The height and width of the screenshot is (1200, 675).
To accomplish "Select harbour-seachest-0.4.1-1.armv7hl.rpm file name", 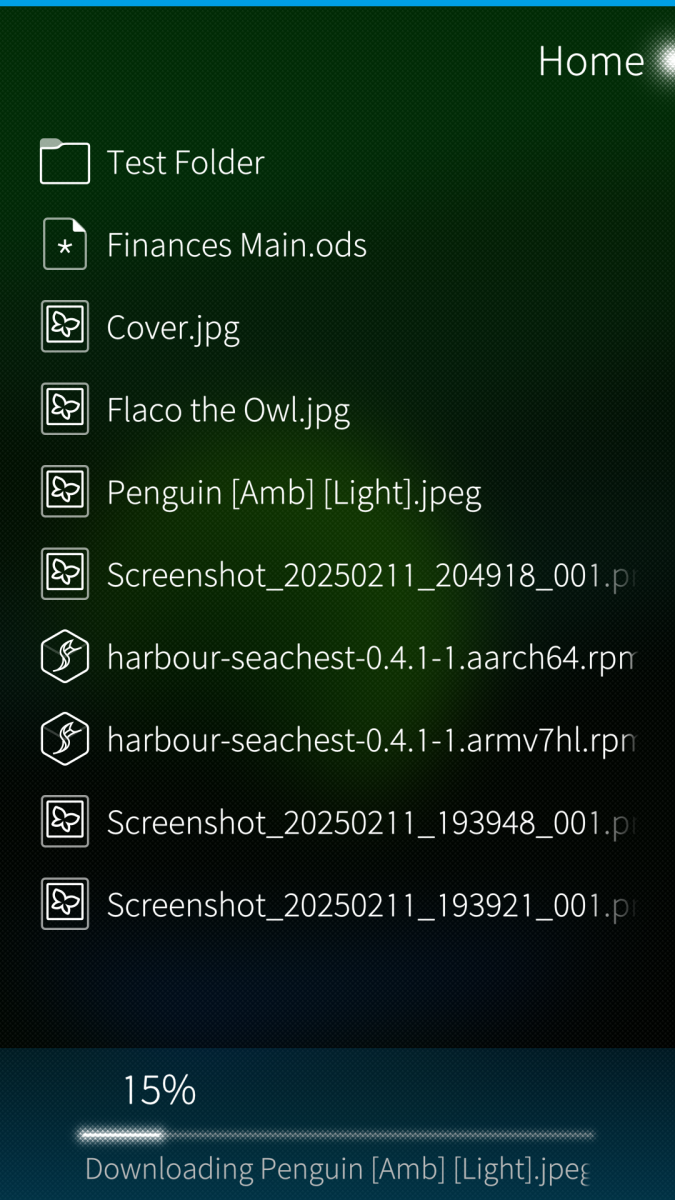I will pyautogui.click(x=371, y=739).
